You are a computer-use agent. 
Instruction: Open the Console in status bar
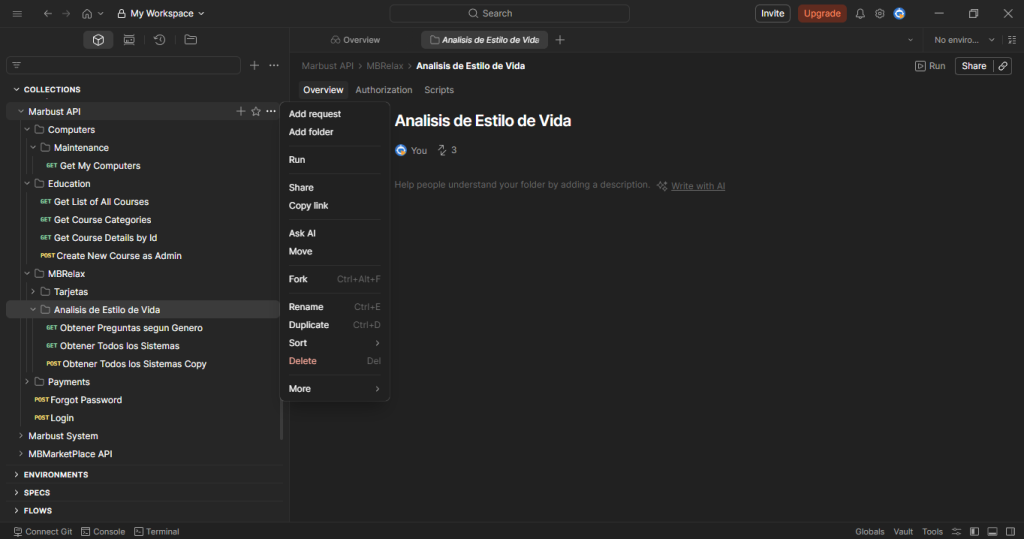point(103,532)
